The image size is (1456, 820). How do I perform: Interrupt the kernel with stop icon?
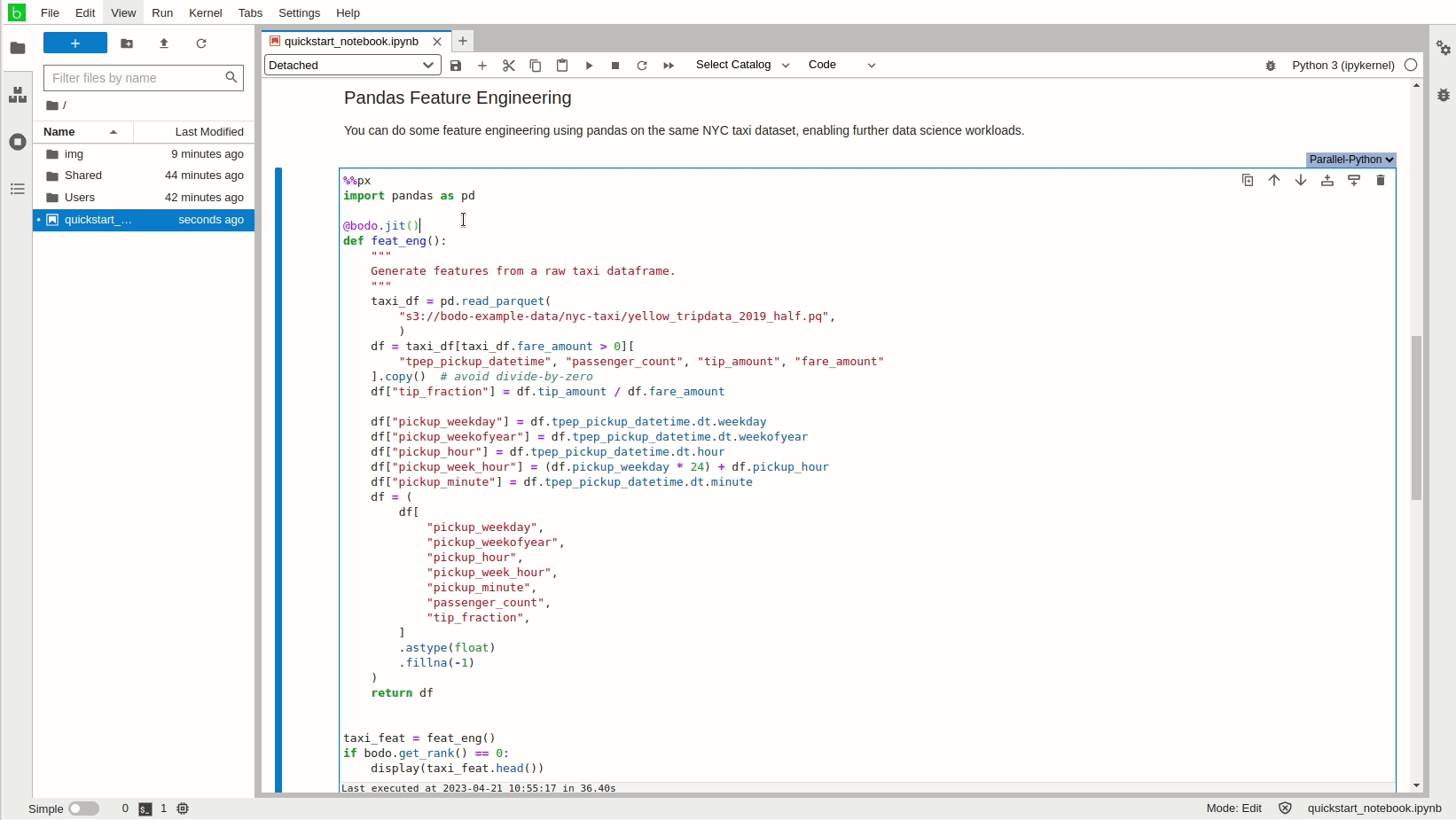coord(615,66)
